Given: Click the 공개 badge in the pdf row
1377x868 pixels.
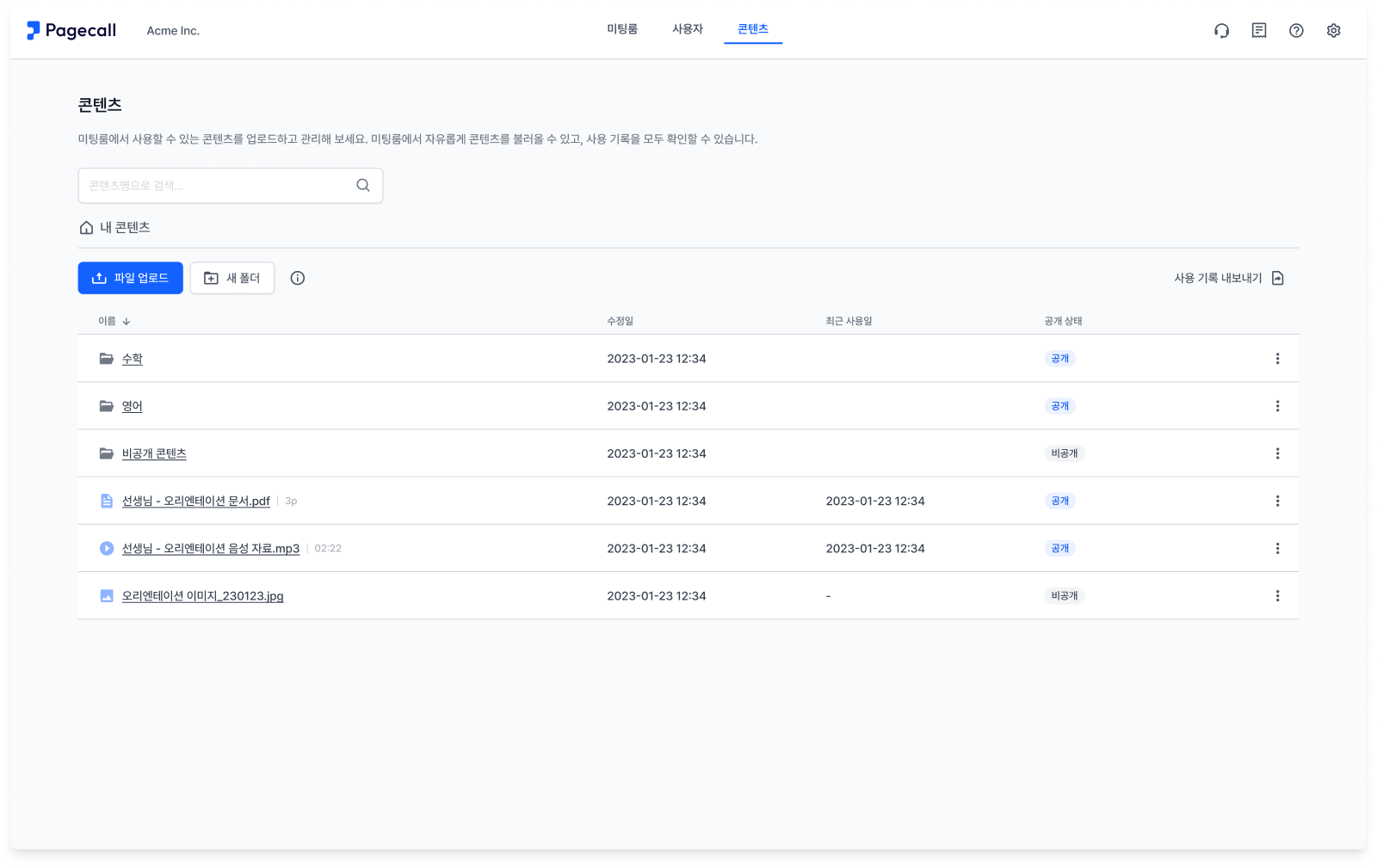Looking at the screenshot, I should pyautogui.click(x=1060, y=501).
